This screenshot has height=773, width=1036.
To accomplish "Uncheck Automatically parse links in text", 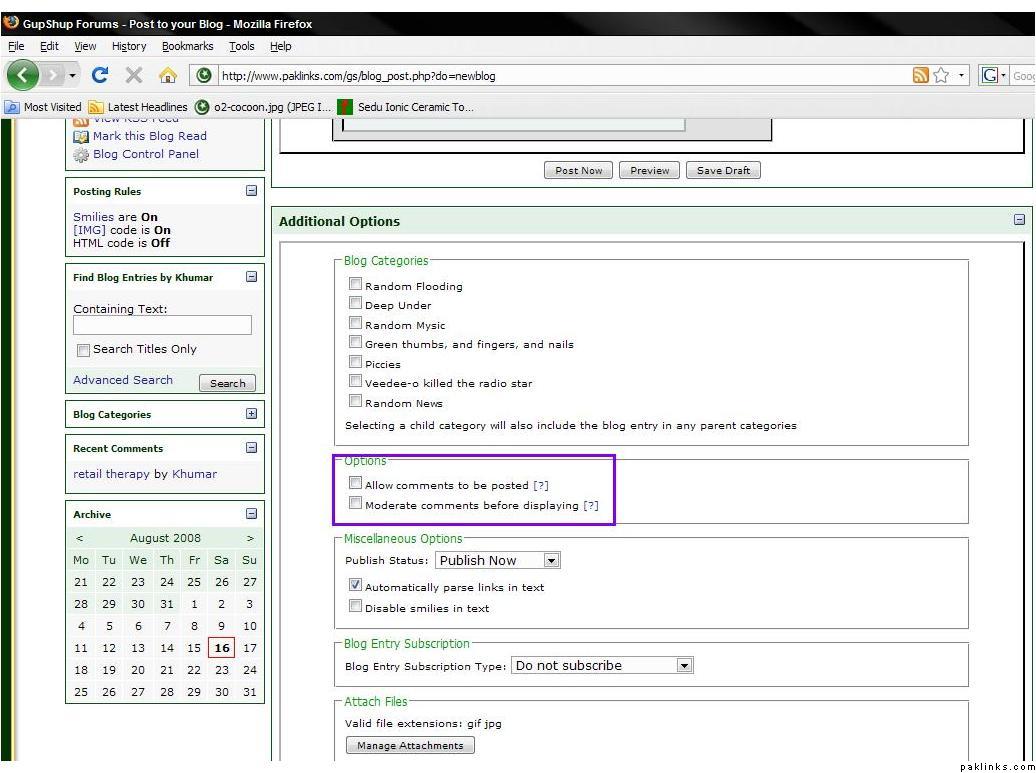I will click(x=355, y=585).
